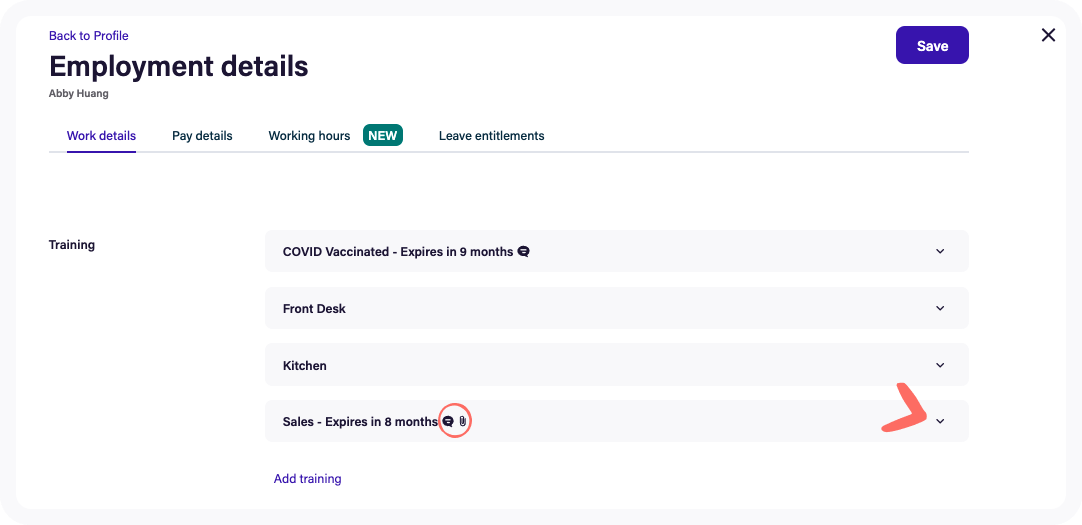The height and width of the screenshot is (525, 1082).
Task: Select the 'Sales - Expires in 8 months' text
Action: (x=360, y=422)
